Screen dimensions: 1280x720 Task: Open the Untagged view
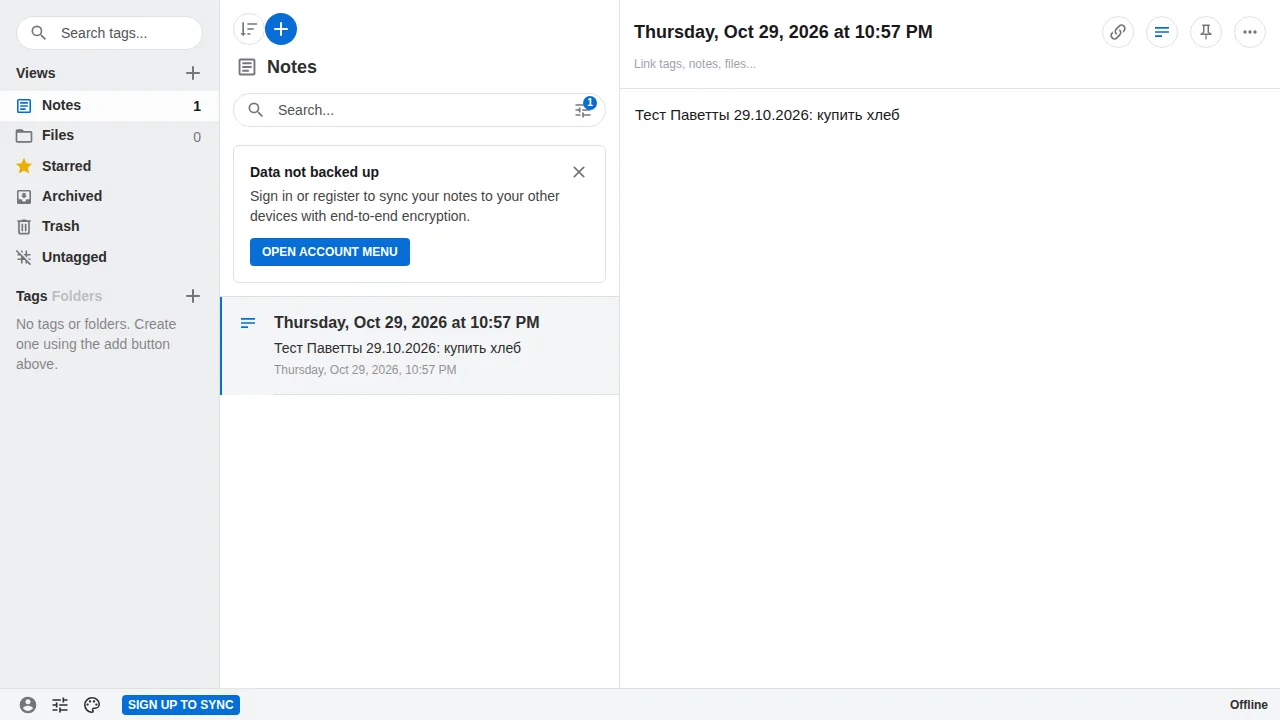click(109, 257)
